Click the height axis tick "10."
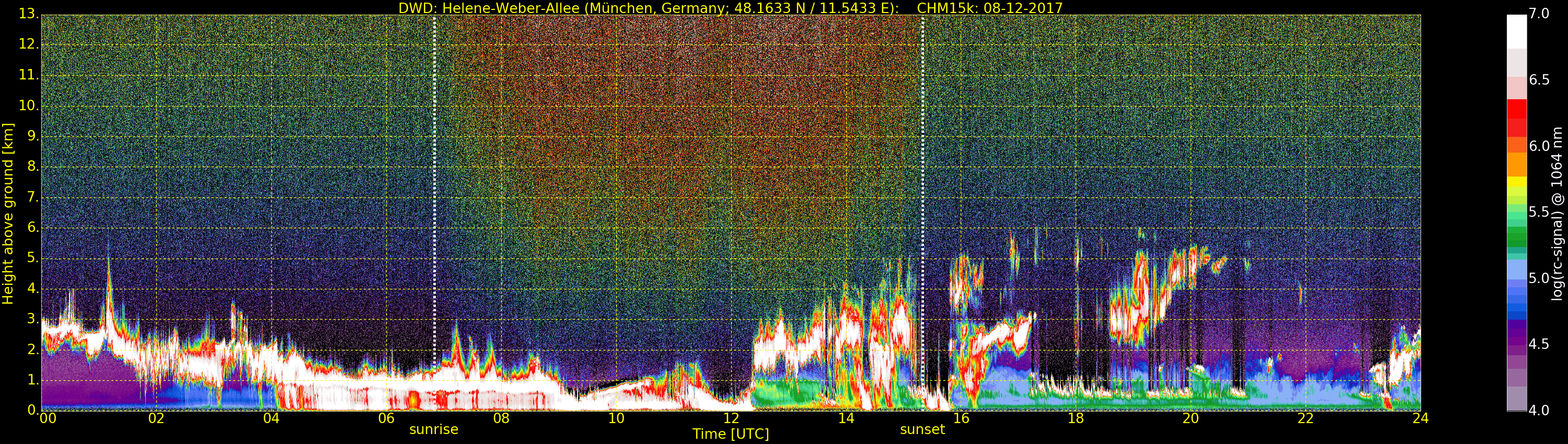1568x444 pixels. pyautogui.click(x=29, y=106)
